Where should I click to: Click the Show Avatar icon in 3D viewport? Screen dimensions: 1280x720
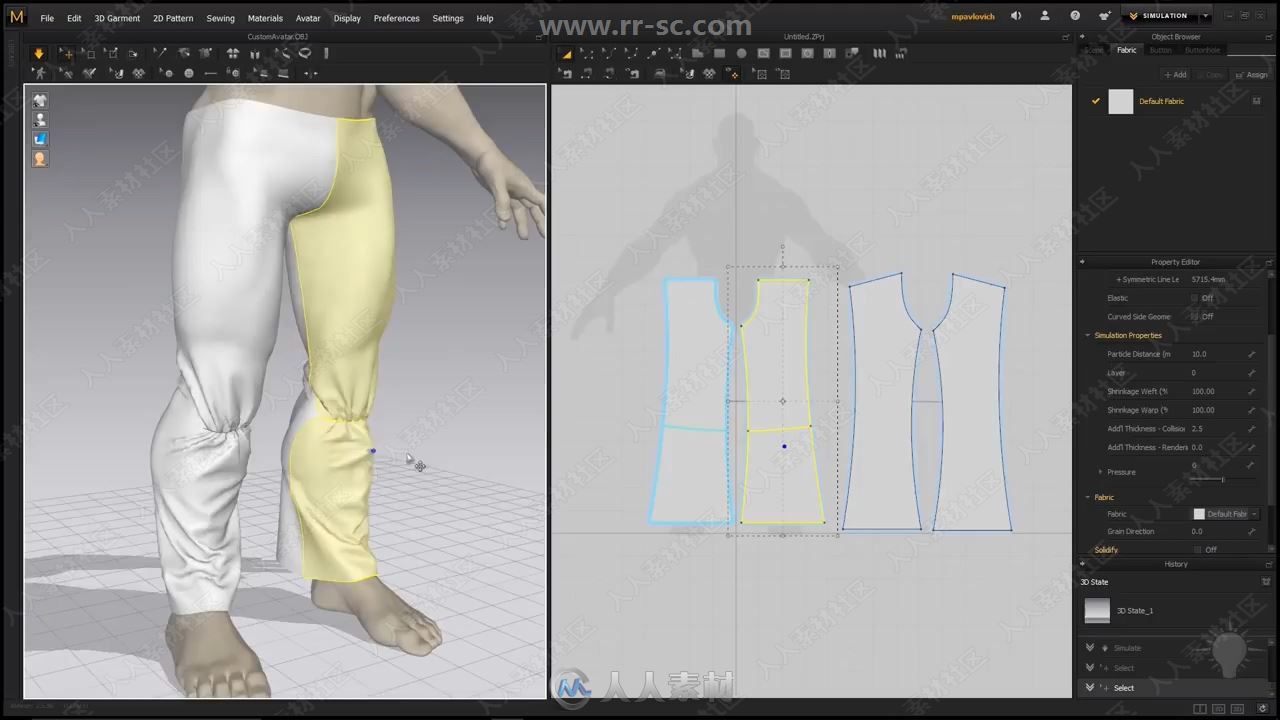point(40,119)
